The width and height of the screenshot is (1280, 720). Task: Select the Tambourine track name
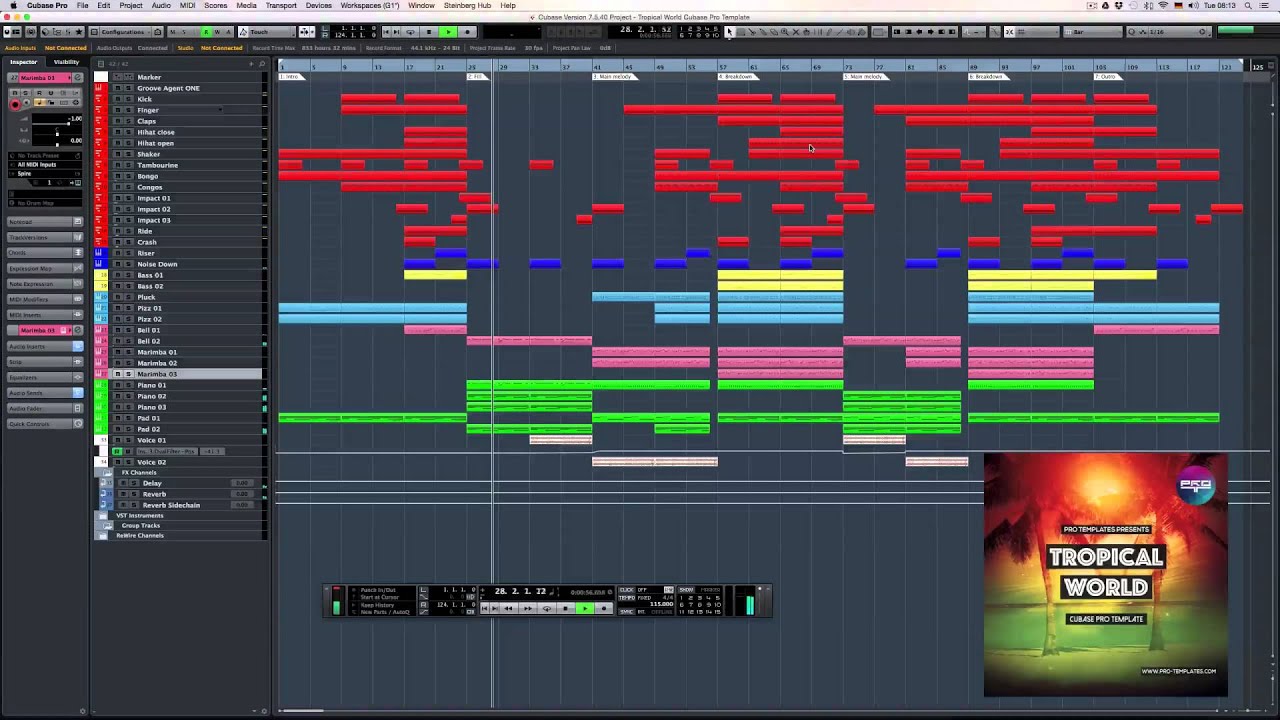157,165
